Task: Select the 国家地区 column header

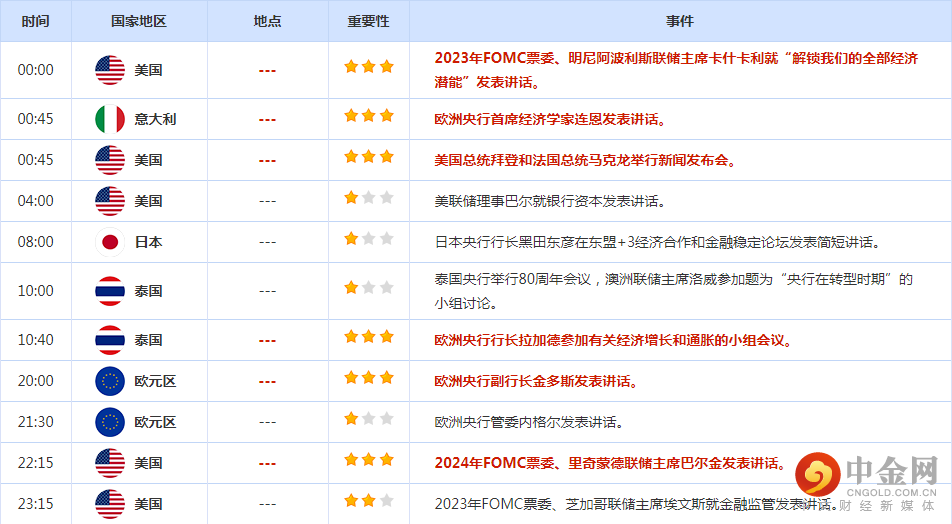Action: [139, 21]
